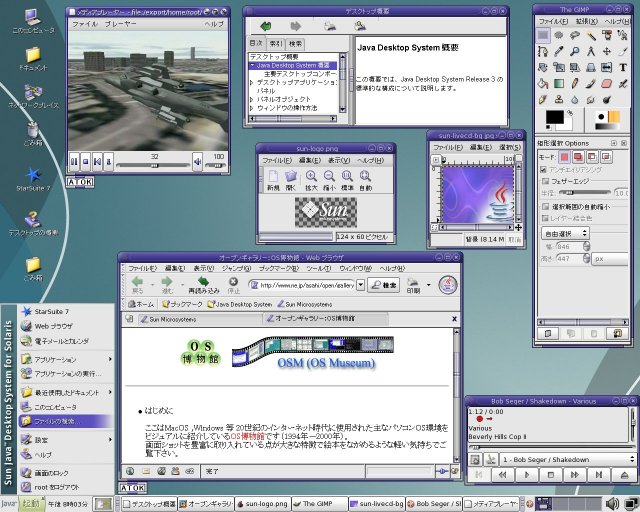Screen dimensions: 640x512
Task: Select the Rectangle Select tool in GIMP
Action: 543,35
